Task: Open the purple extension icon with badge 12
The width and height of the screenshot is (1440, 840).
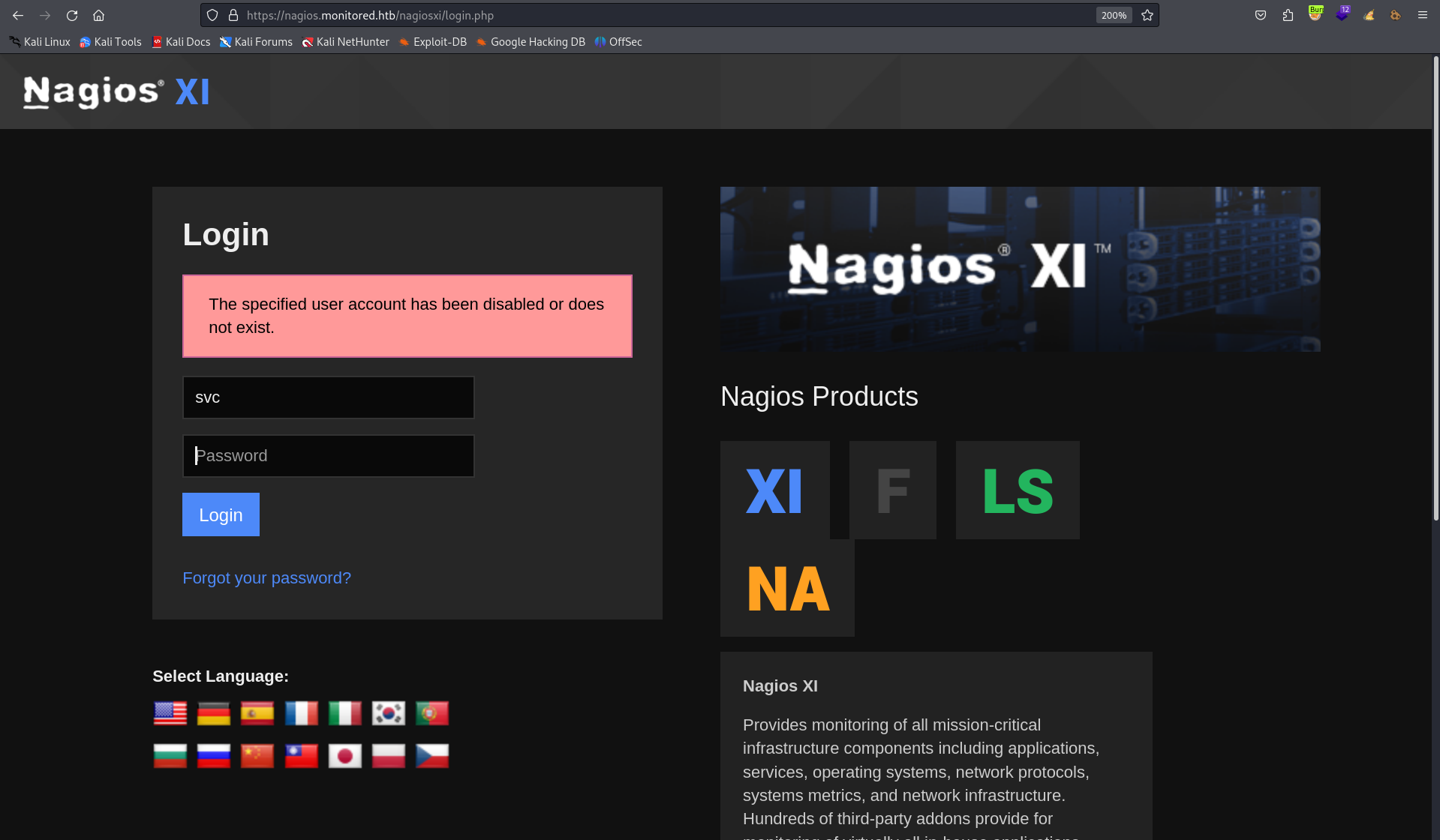Action: click(1342, 14)
